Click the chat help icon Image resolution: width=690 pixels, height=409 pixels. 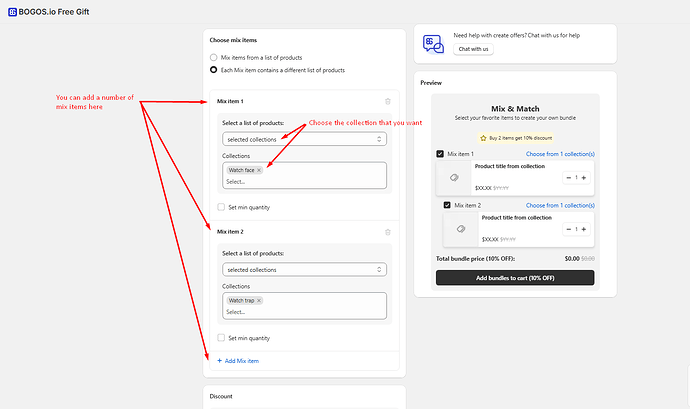pyautogui.click(x=433, y=43)
